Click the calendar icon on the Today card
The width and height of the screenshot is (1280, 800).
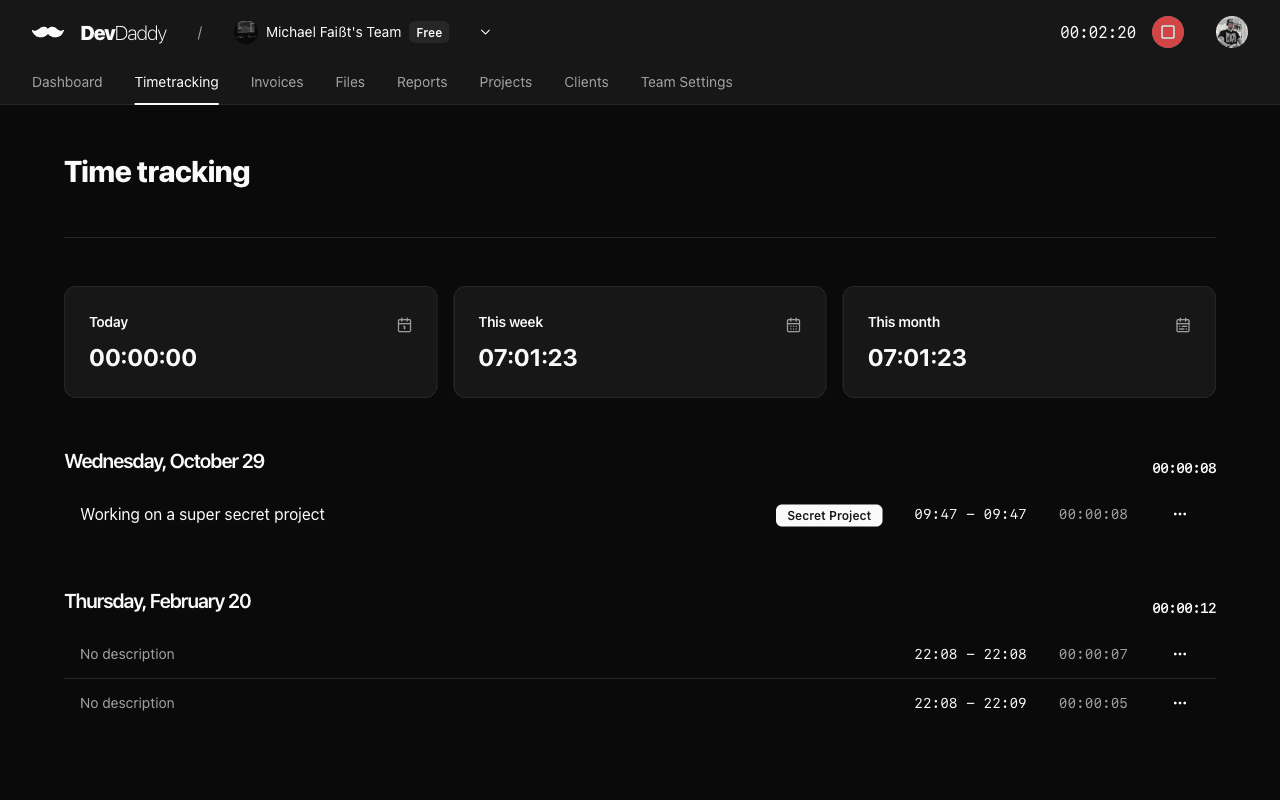404,325
